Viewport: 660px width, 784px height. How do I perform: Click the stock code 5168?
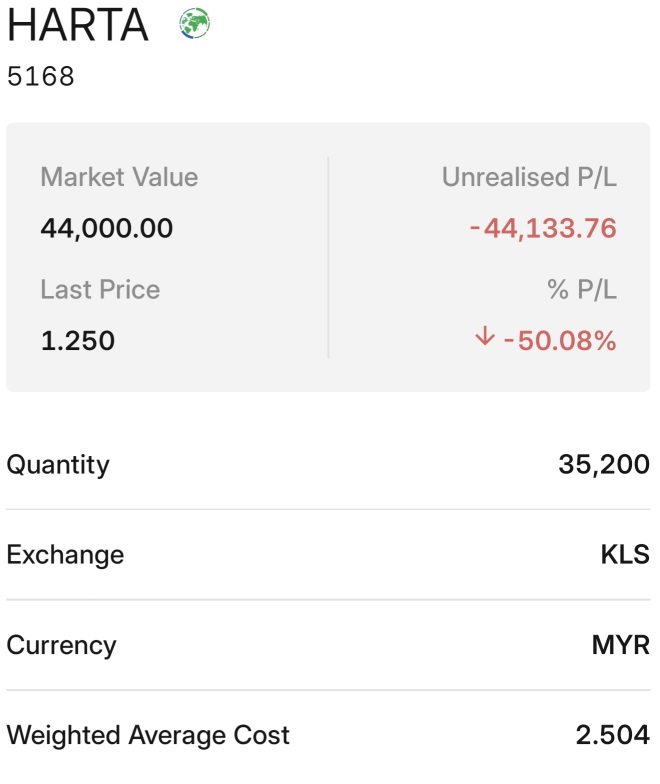pyautogui.click(x=40, y=76)
